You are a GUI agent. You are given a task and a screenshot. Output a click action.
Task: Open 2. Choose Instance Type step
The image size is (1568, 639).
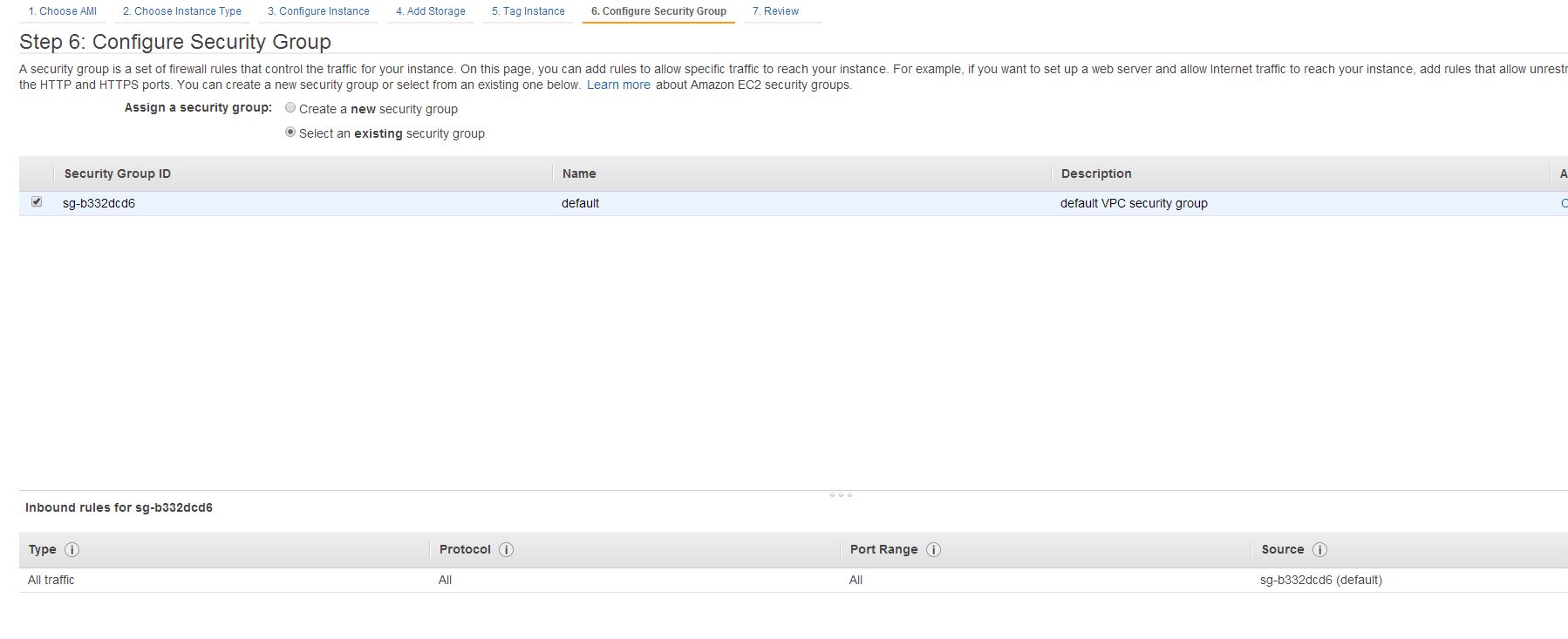point(181,11)
